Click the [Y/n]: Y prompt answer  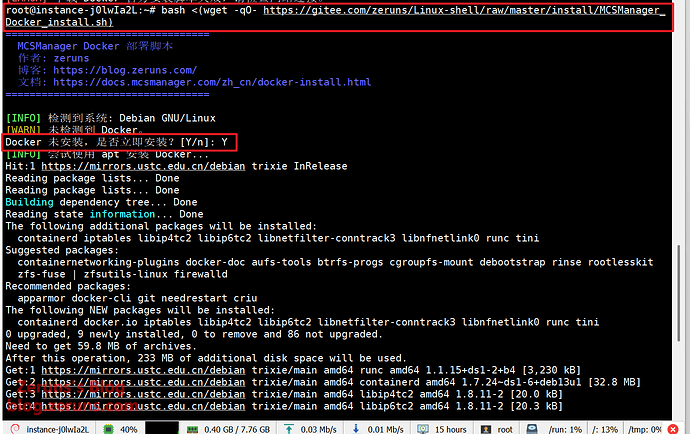pyautogui.click(x=204, y=142)
